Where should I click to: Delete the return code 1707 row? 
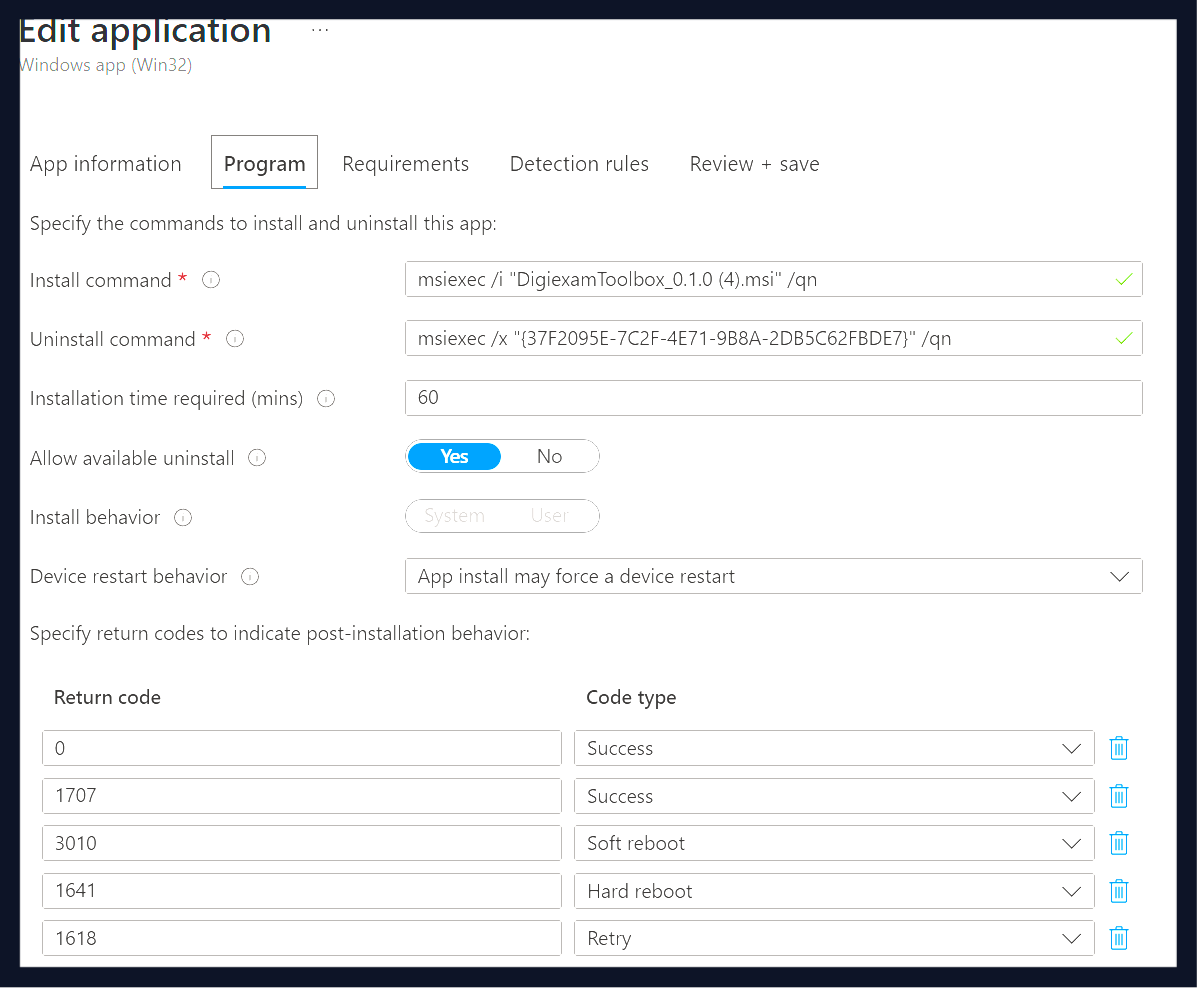1118,795
